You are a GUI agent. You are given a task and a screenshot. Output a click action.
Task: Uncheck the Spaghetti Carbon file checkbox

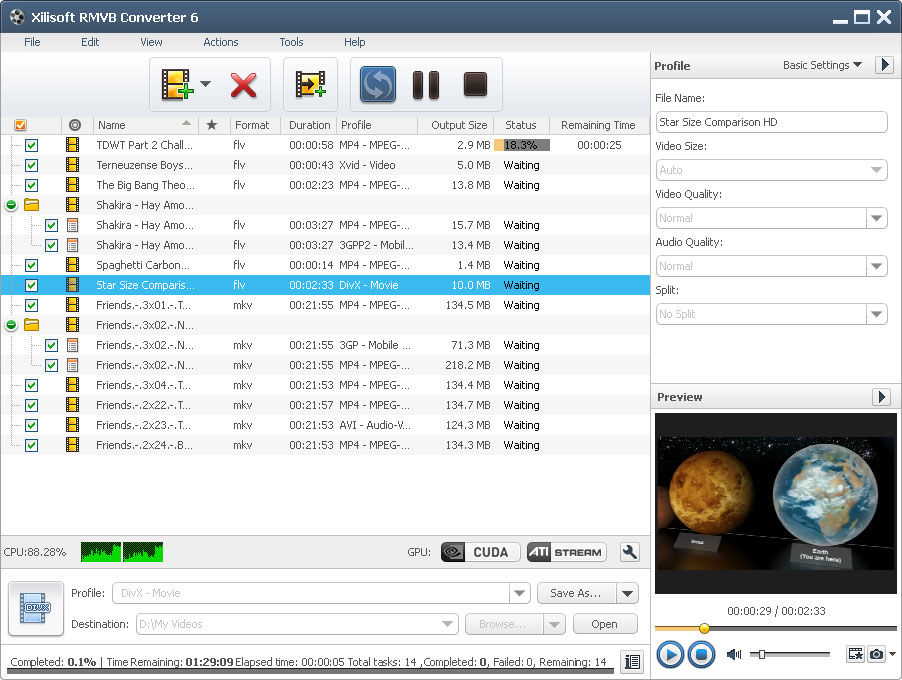coord(32,265)
